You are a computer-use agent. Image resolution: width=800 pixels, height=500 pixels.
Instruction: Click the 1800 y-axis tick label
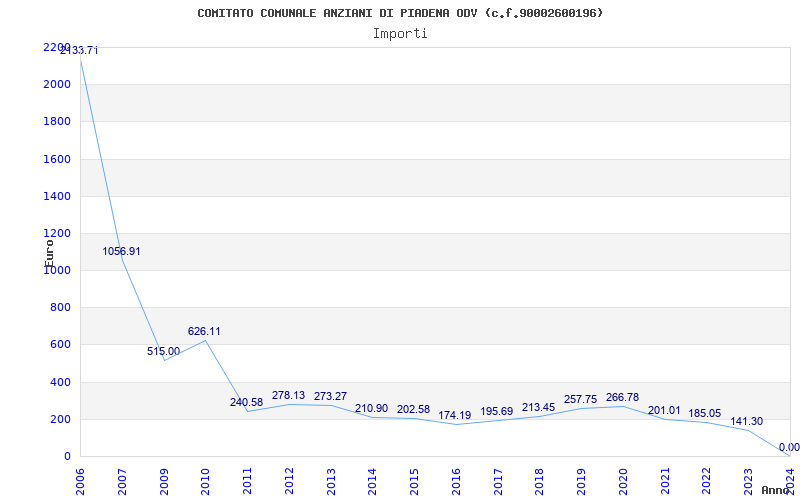click(57, 121)
